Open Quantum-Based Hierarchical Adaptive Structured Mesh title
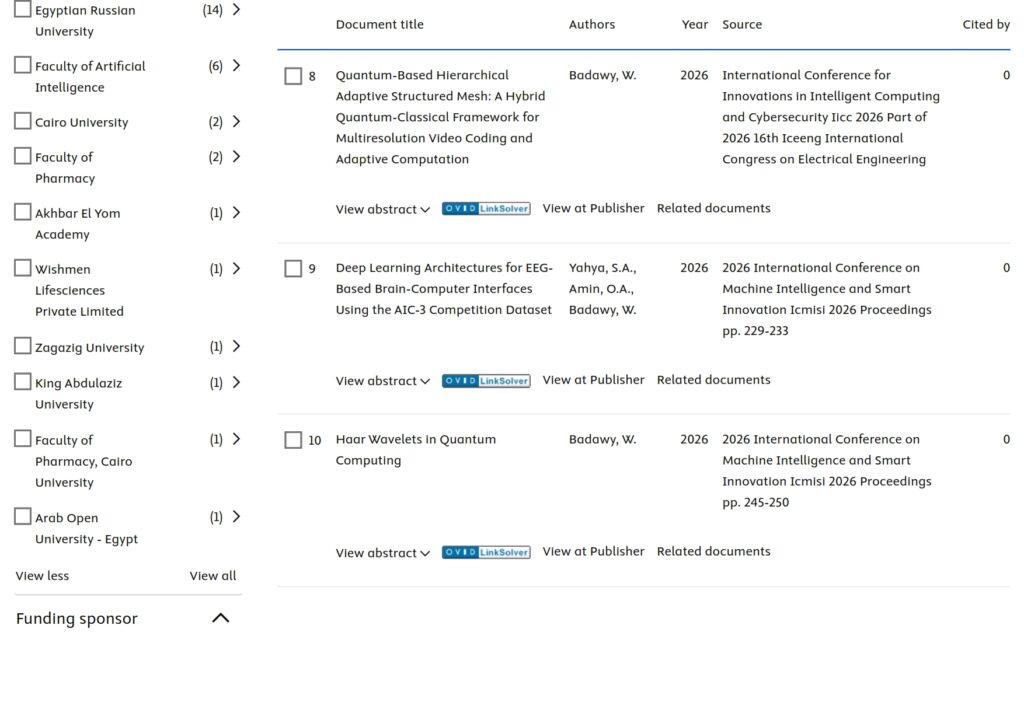The image size is (1024, 723). [x=440, y=117]
